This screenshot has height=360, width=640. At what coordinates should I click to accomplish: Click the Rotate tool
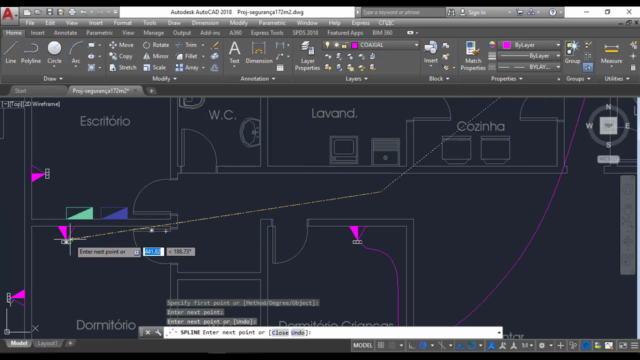pos(156,45)
